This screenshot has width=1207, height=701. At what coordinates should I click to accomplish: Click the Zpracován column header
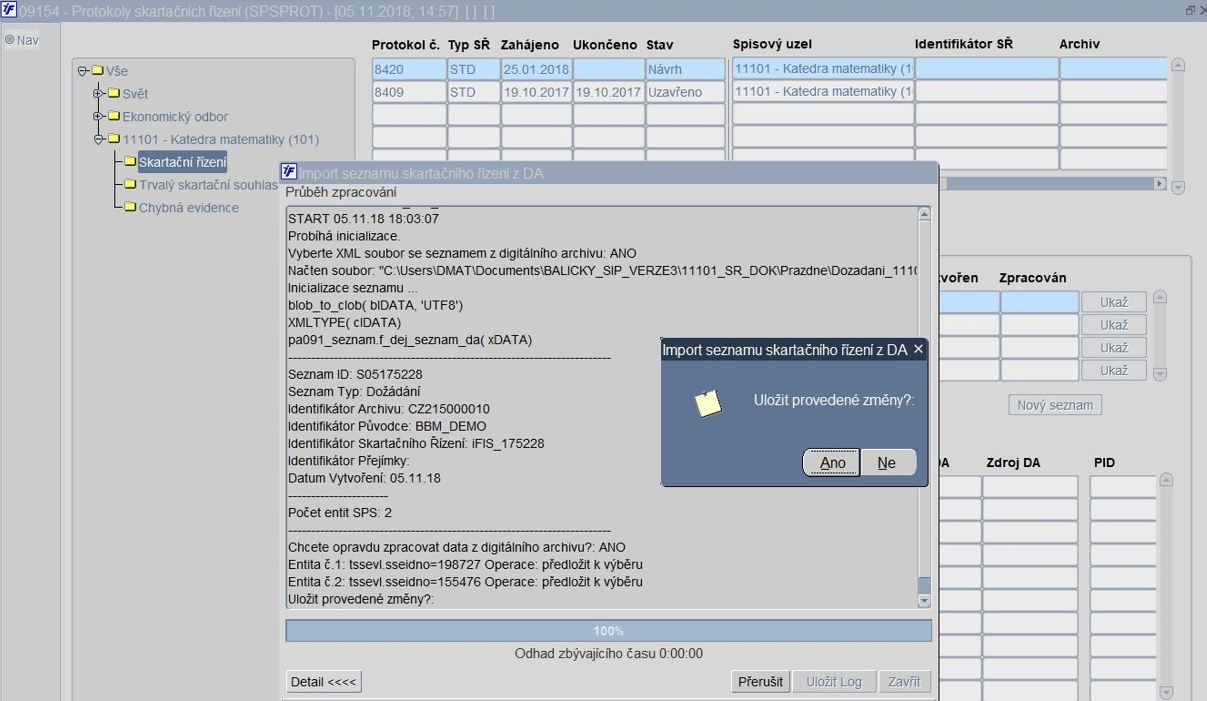pyautogui.click(x=1032, y=278)
